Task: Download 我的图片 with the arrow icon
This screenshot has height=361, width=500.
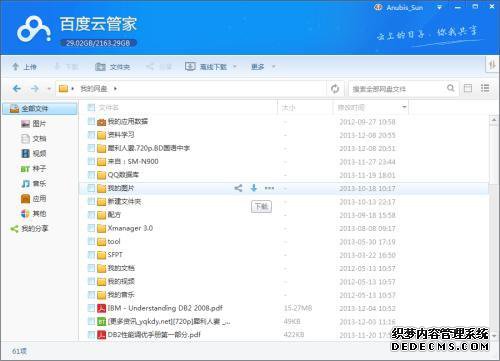Action: pyautogui.click(x=254, y=188)
